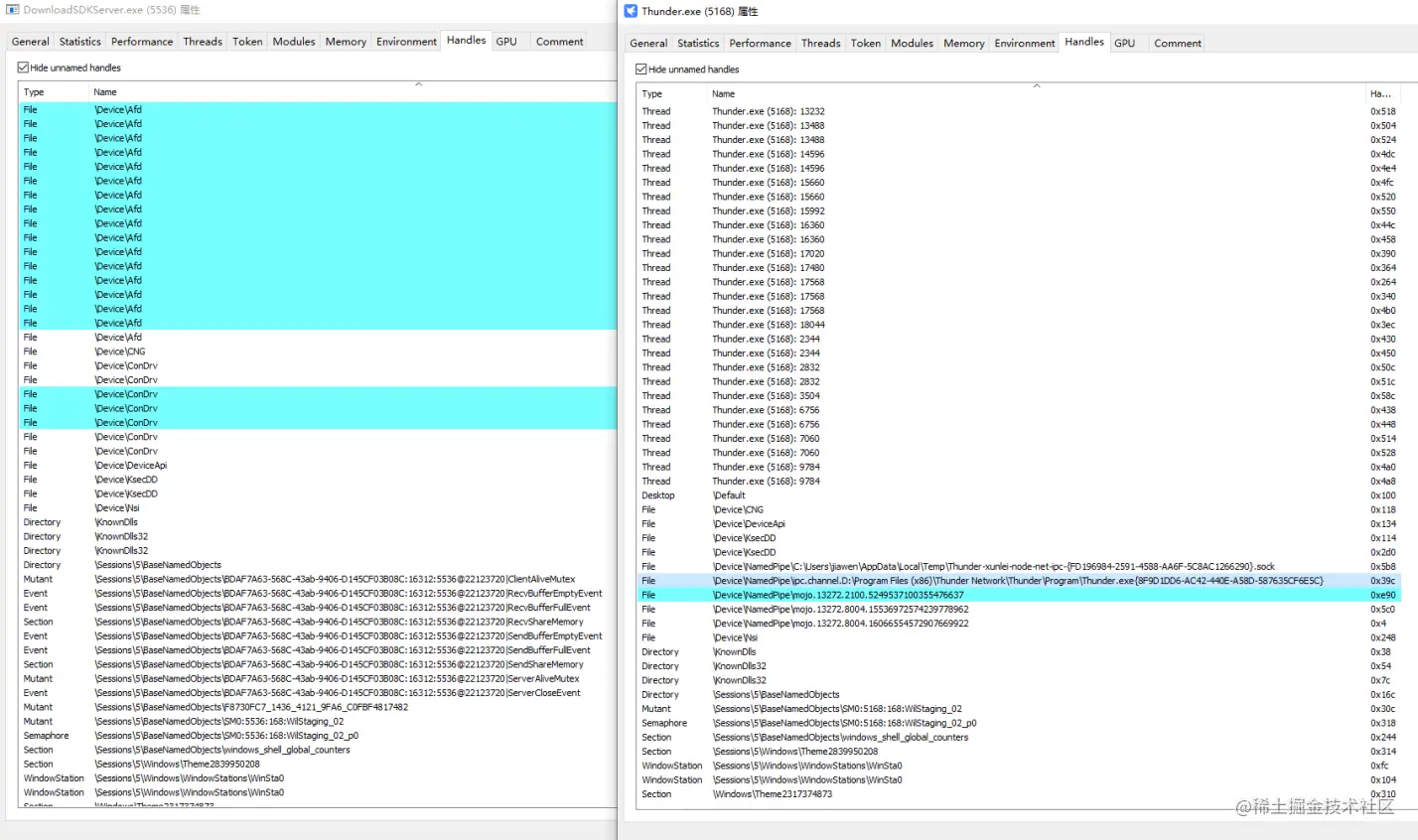Screen dimensions: 1418x840
Task: Select the ServerAliveMutex mutant row
Action: pos(318,679)
